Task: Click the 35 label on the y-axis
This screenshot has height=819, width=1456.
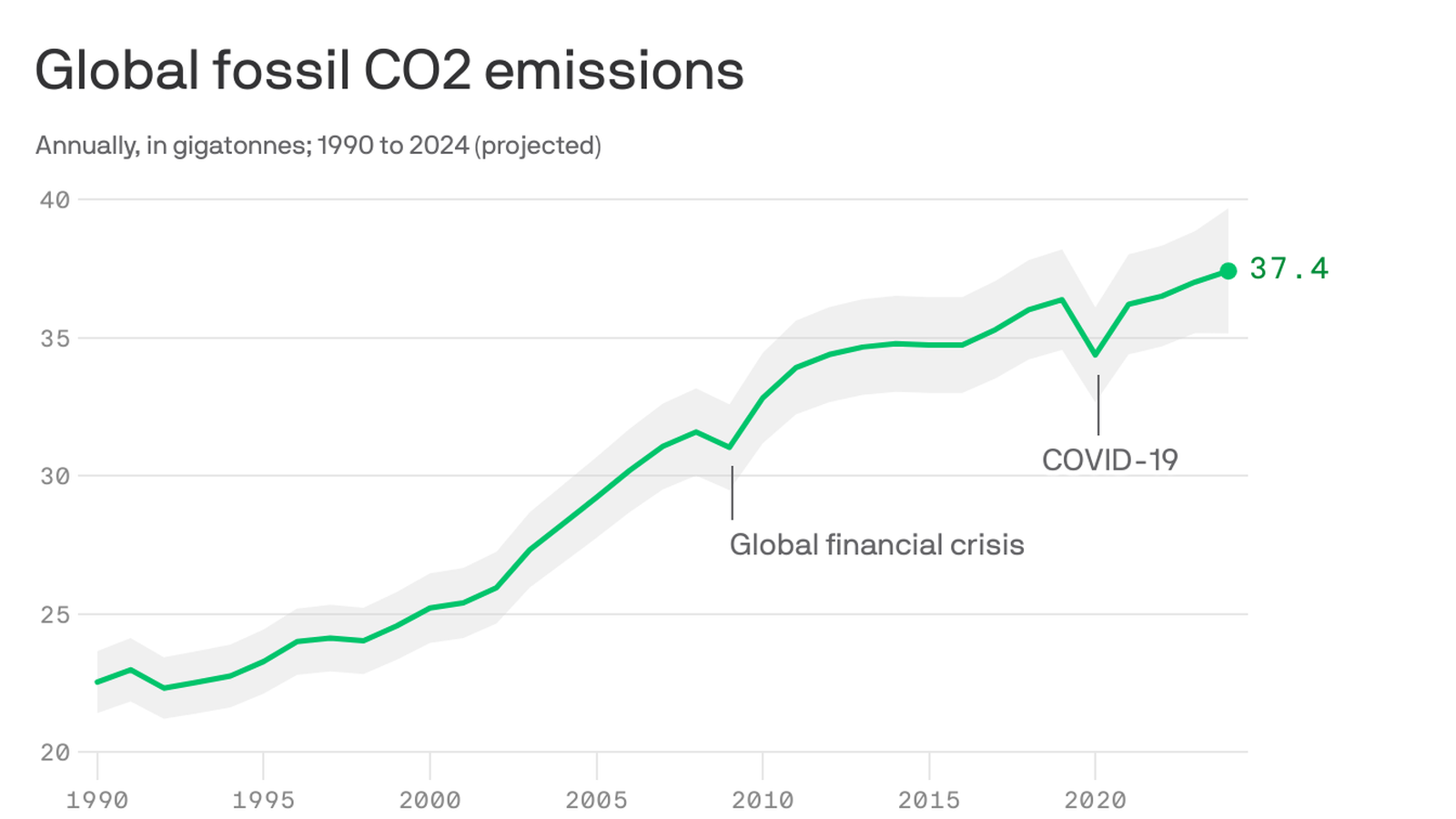Action: pos(56,339)
